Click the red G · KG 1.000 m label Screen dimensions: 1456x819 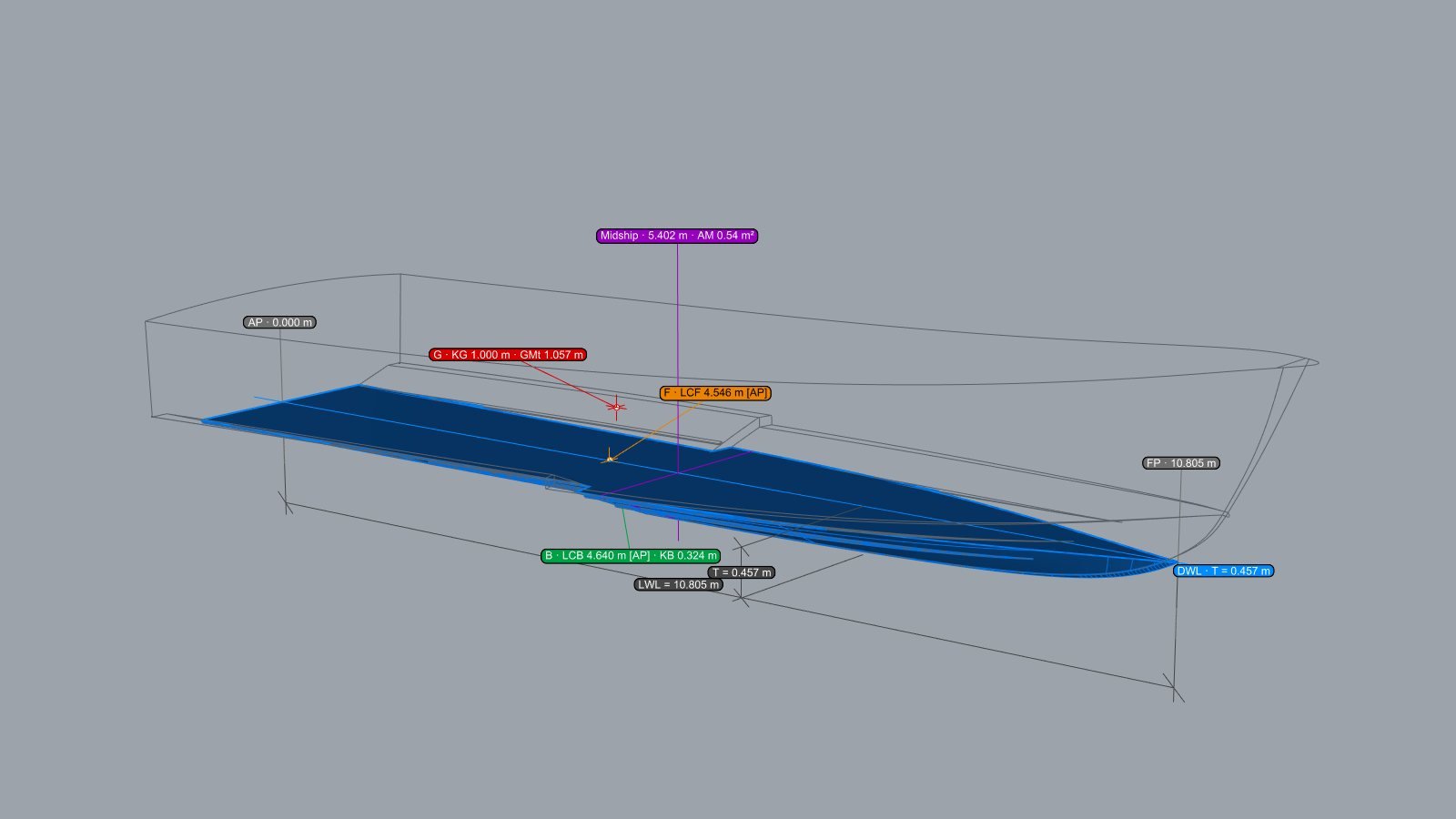click(x=508, y=355)
